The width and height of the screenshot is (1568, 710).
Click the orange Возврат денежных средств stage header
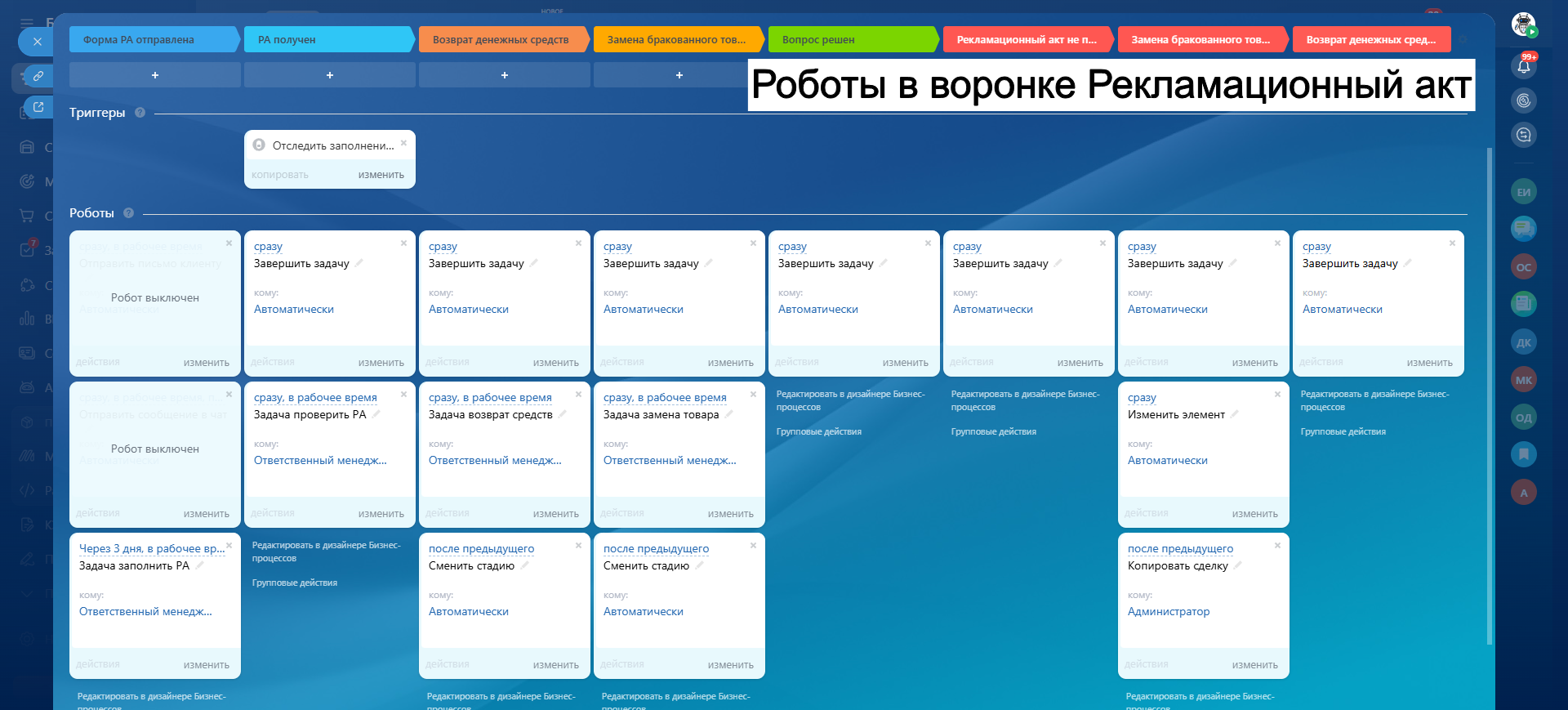tap(503, 39)
